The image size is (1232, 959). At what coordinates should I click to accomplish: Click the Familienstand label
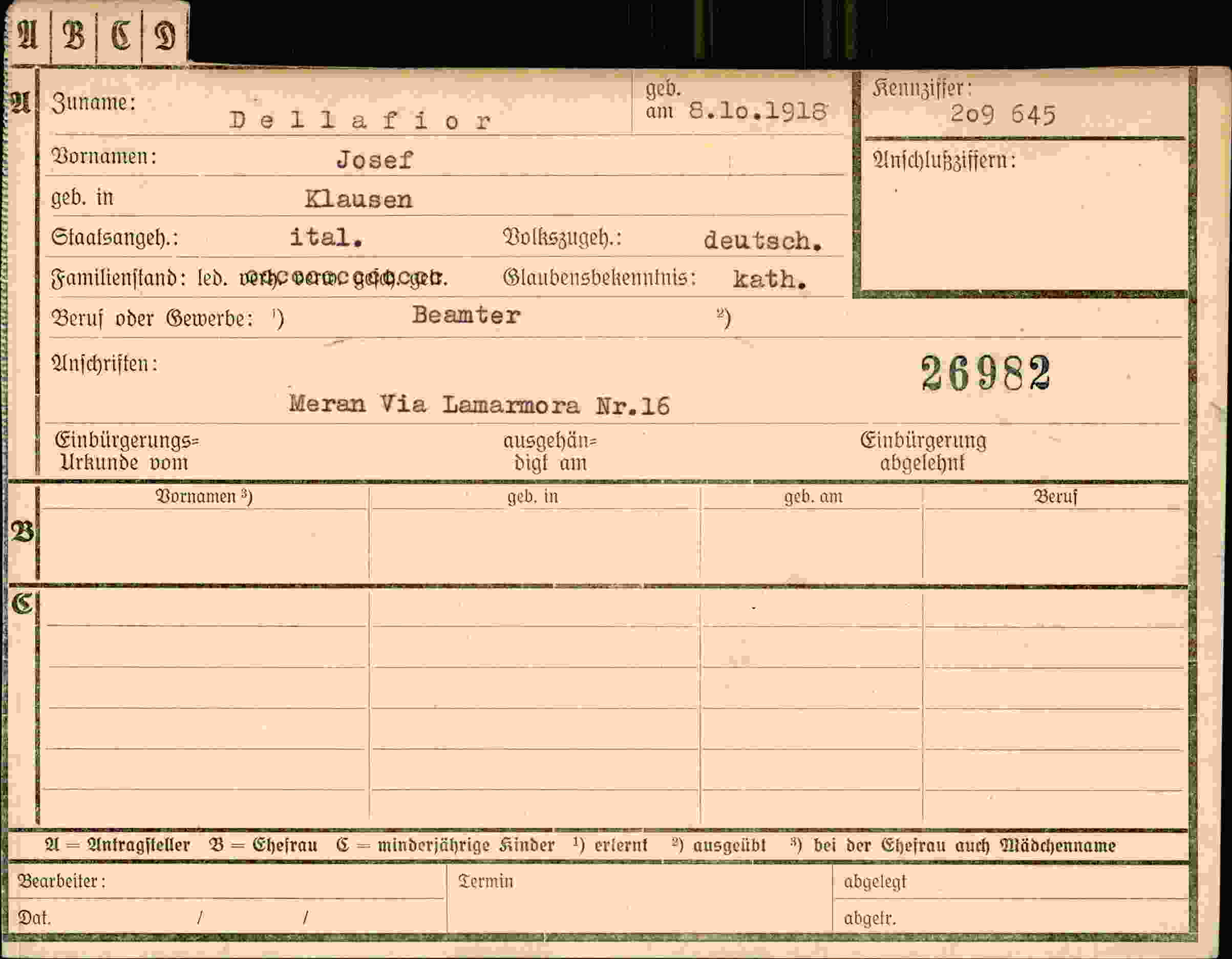coord(118,278)
